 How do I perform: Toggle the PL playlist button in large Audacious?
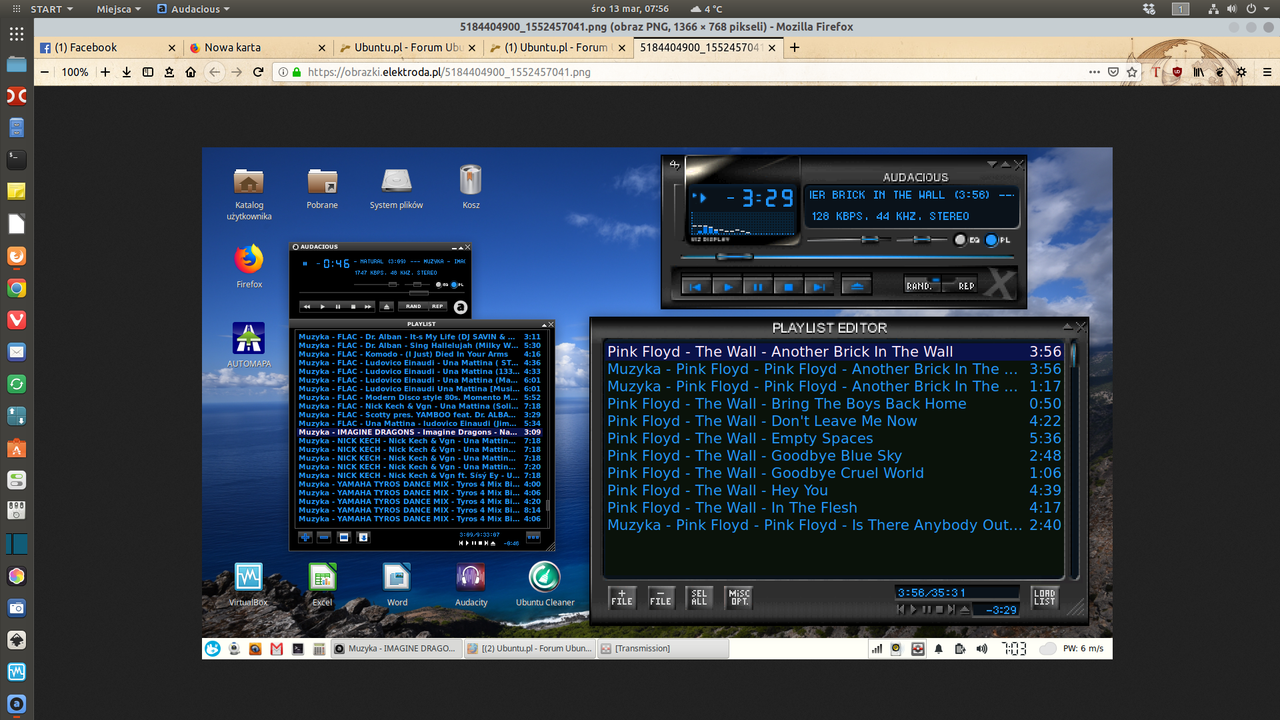[x=997, y=240]
